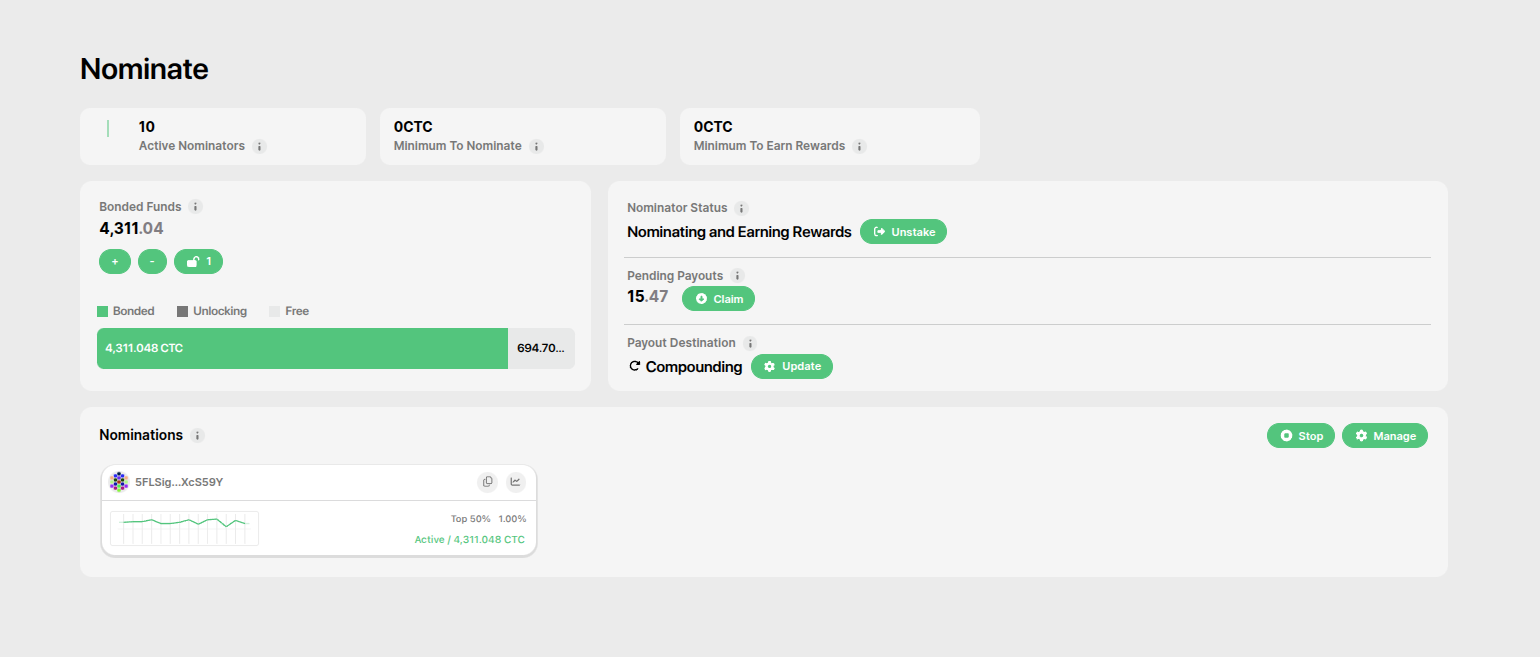Open Nominations info icon
Screen dimensions: 1540x657
tap(198, 436)
